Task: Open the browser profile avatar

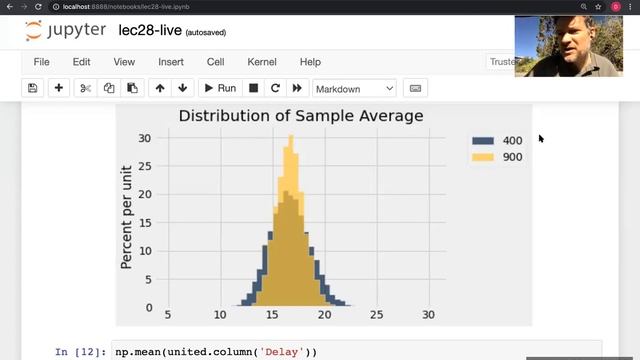Action: click(x=616, y=7)
